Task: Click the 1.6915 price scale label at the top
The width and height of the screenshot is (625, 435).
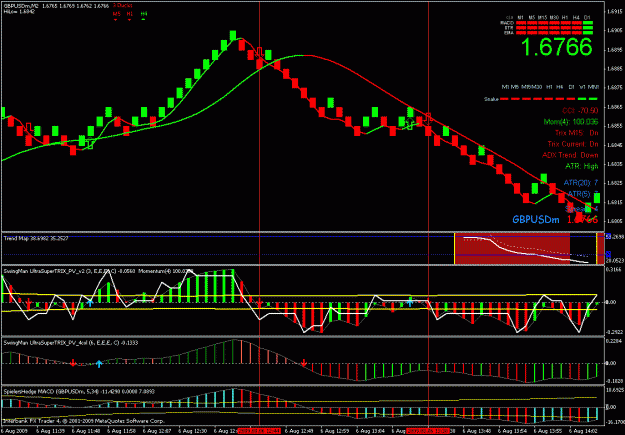Action: [613, 12]
